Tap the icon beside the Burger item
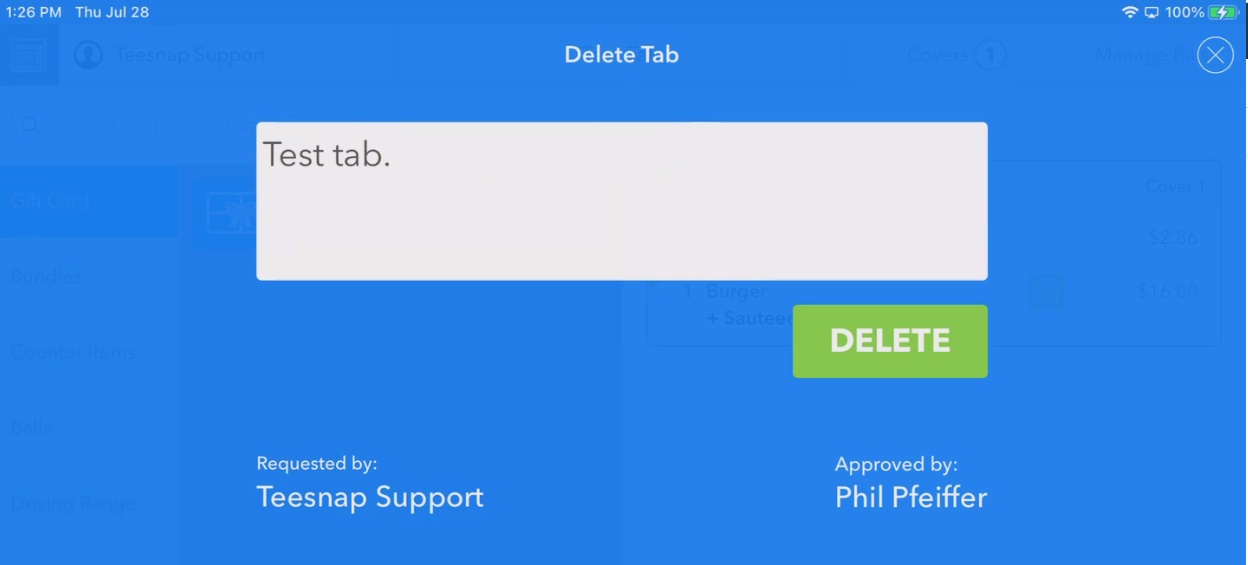The width and height of the screenshot is (1248, 565). [x=1046, y=292]
